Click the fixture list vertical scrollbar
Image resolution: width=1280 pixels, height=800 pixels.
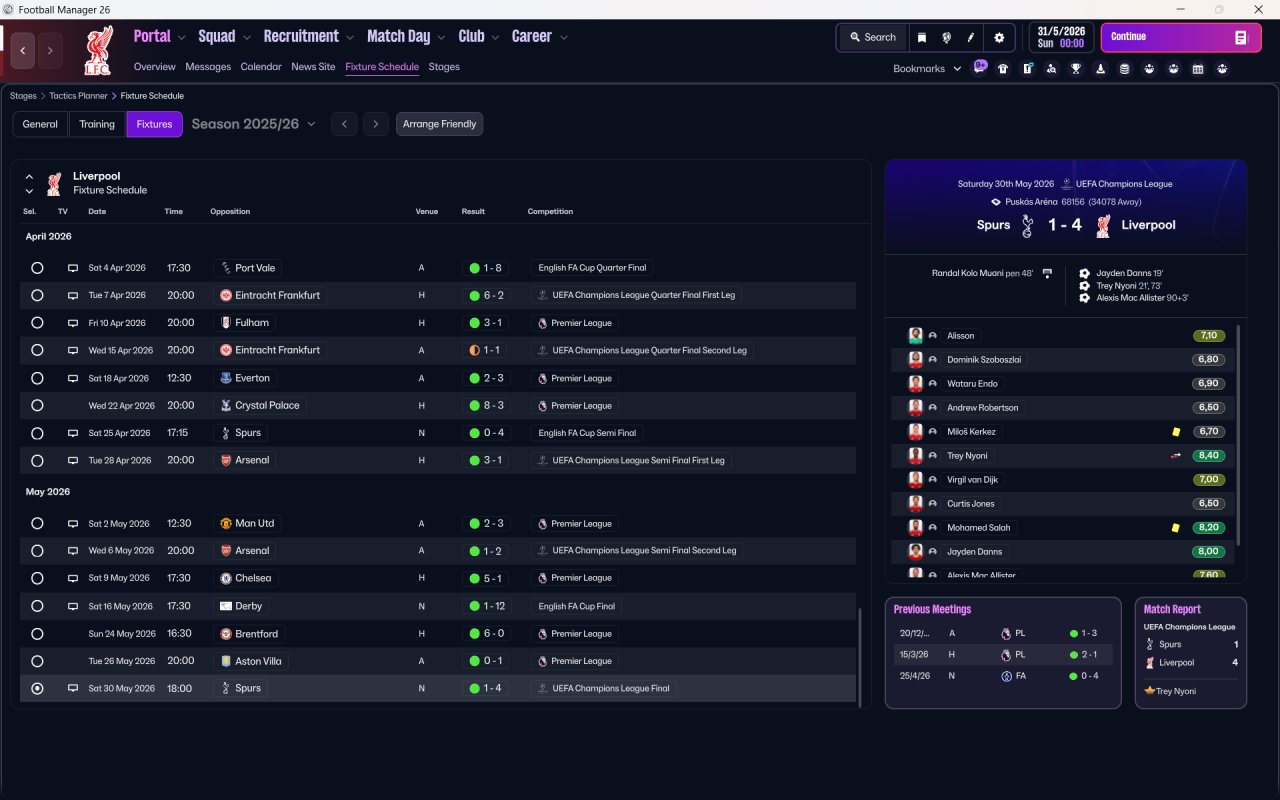[x=859, y=655]
